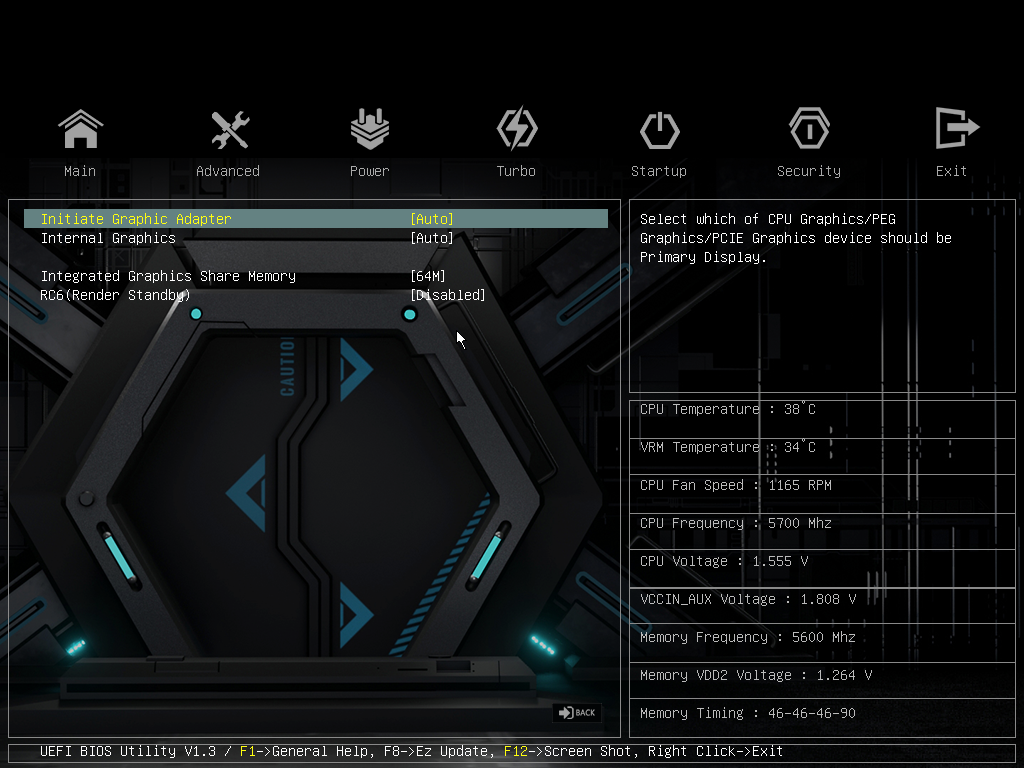1024x768 pixels.
Task: Click the F12 Screen Shot hint
Action: pos(568,751)
